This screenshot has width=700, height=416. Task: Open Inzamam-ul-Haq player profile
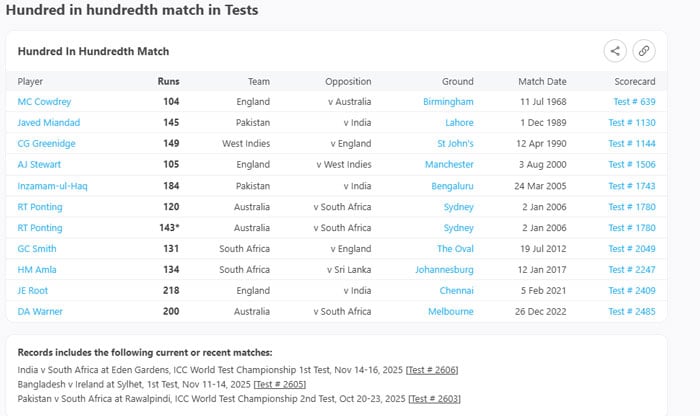54,186
